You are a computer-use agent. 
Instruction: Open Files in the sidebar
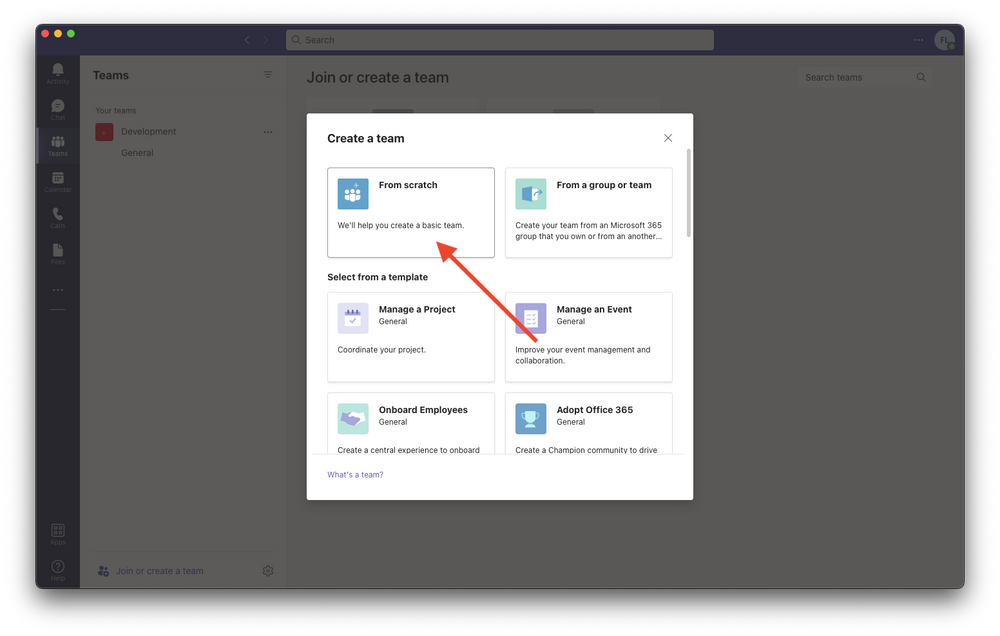pos(57,253)
